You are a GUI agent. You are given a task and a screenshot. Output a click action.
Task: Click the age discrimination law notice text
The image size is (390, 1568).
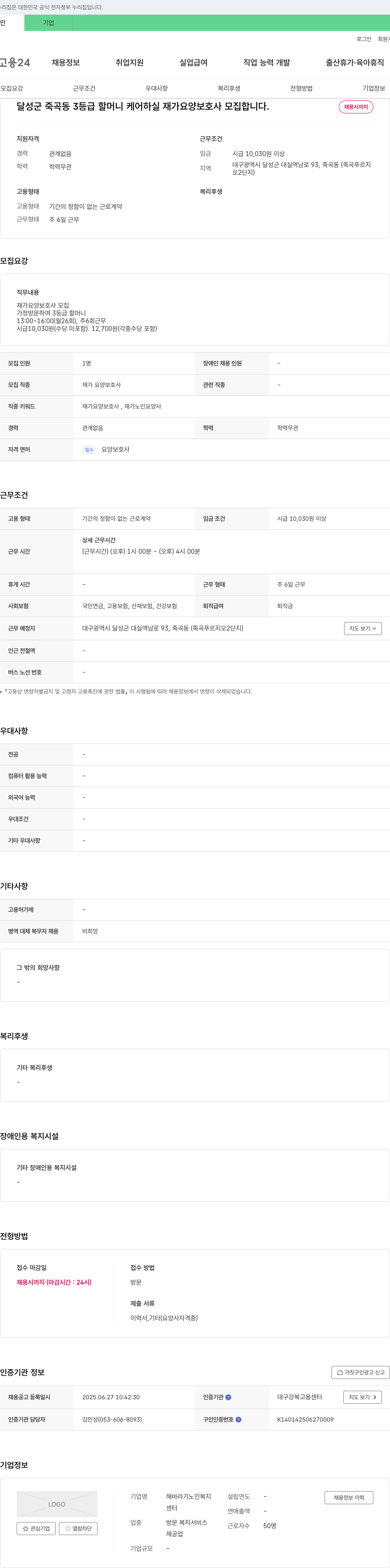(x=128, y=692)
